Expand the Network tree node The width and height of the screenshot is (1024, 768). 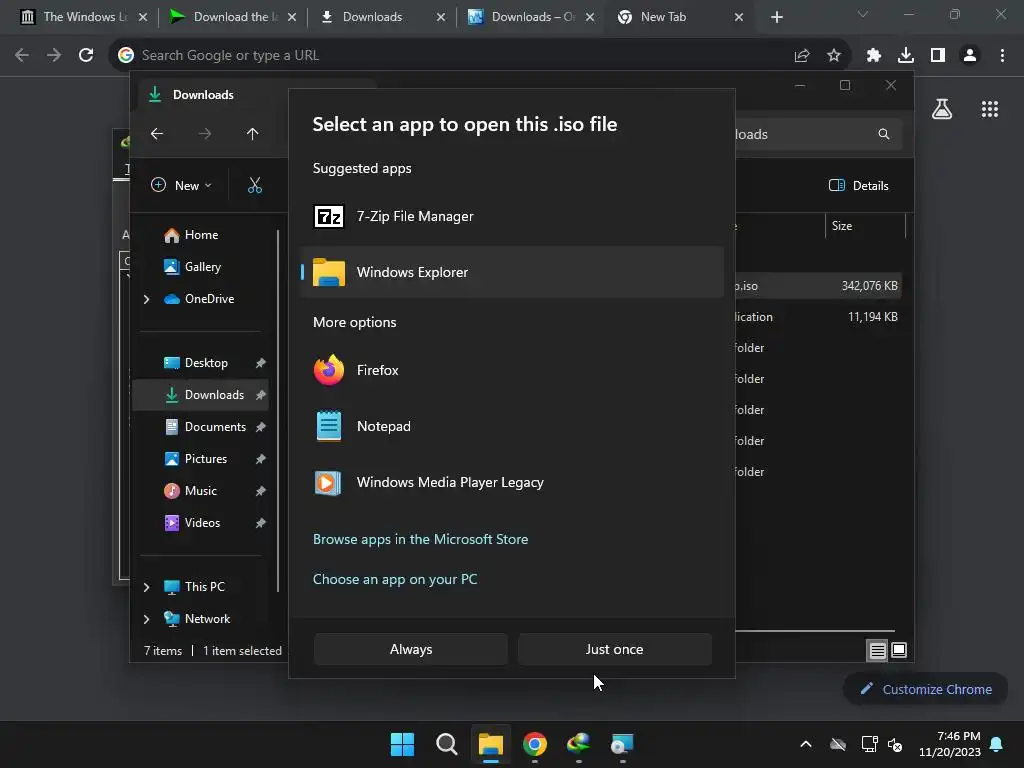click(x=146, y=619)
